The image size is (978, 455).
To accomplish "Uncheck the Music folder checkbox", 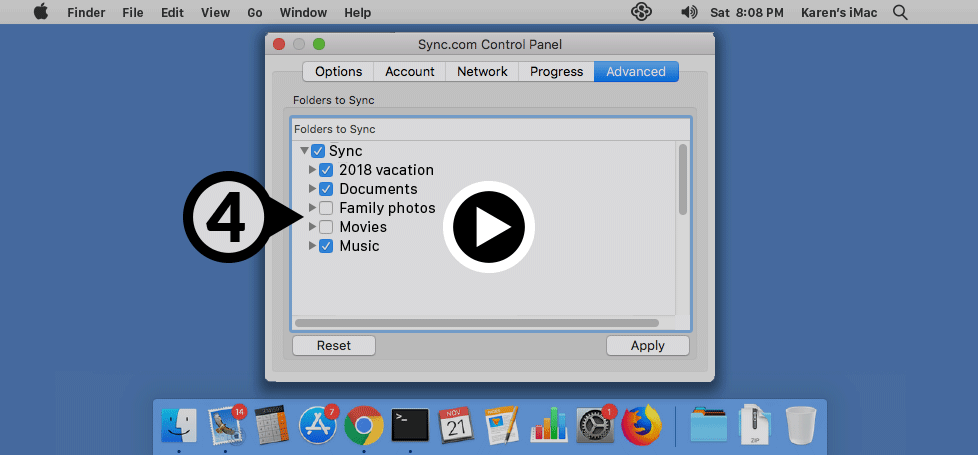I will [x=326, y=246].
